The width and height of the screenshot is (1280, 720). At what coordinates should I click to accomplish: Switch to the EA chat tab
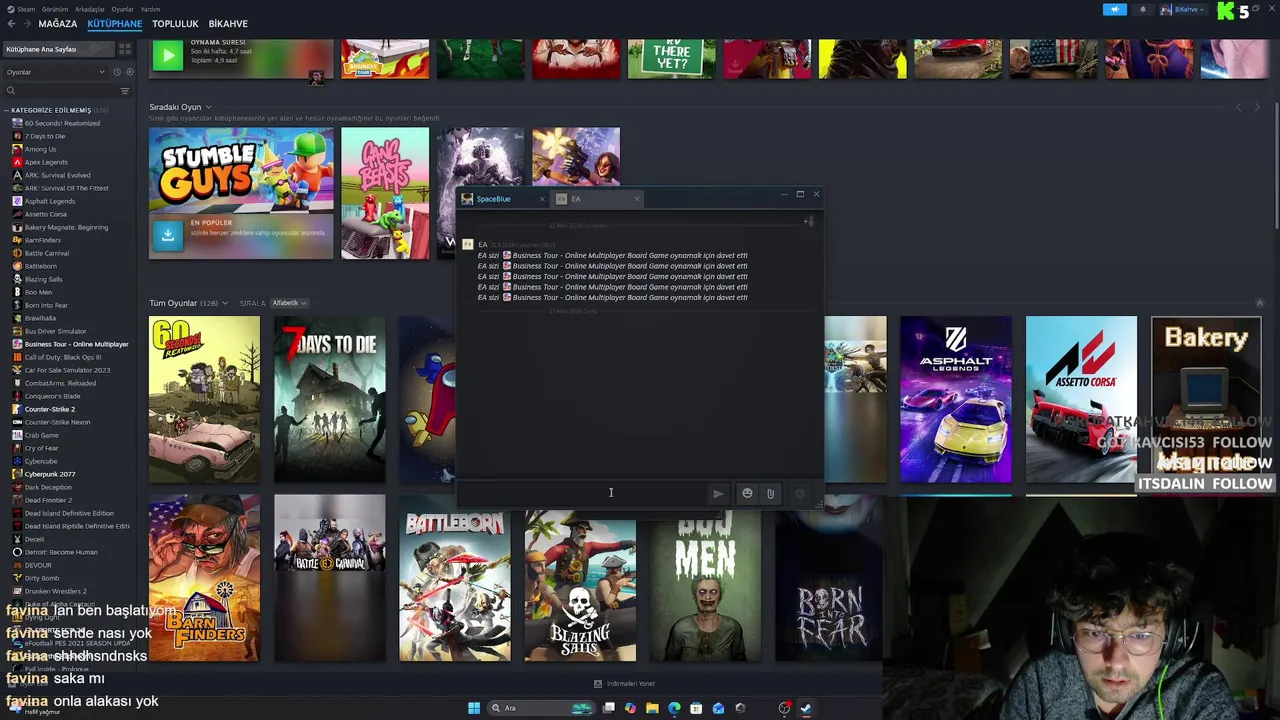tap(598, 199)
